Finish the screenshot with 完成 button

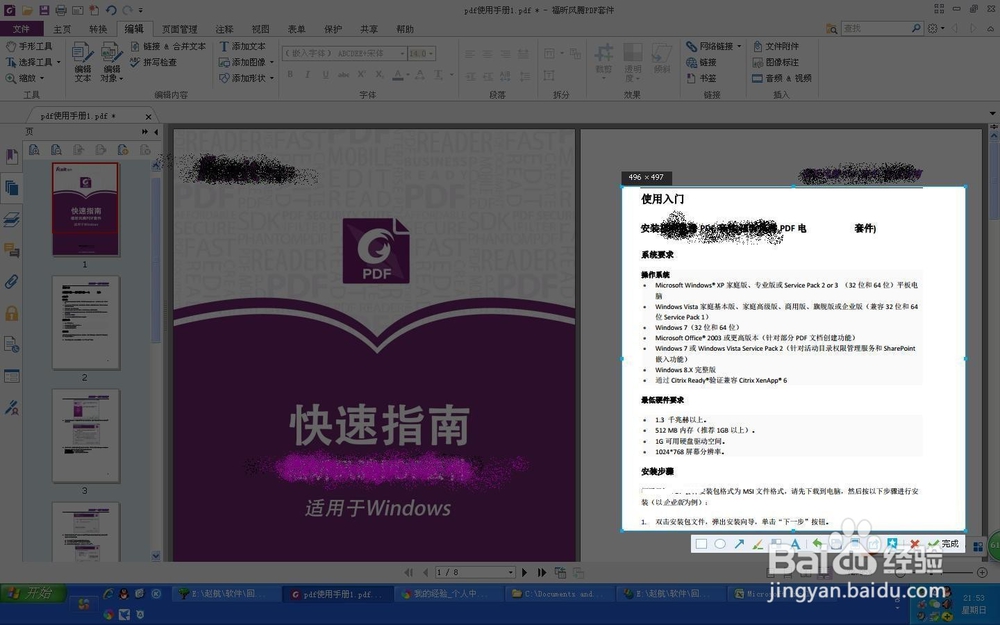pyautogui.click(x=944, y=544)
